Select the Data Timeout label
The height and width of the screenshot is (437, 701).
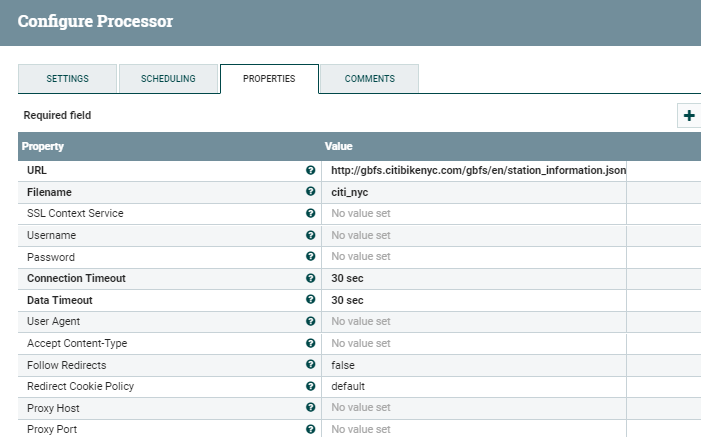[x=60, y=300]
